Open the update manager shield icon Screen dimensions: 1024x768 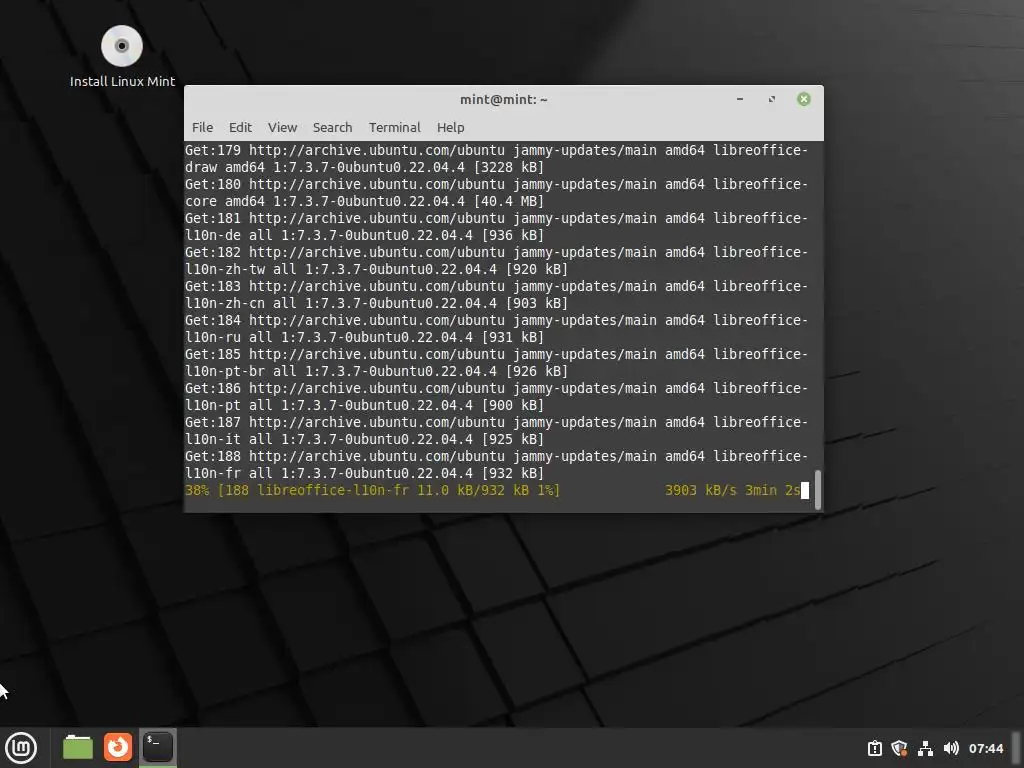(899, 748)
